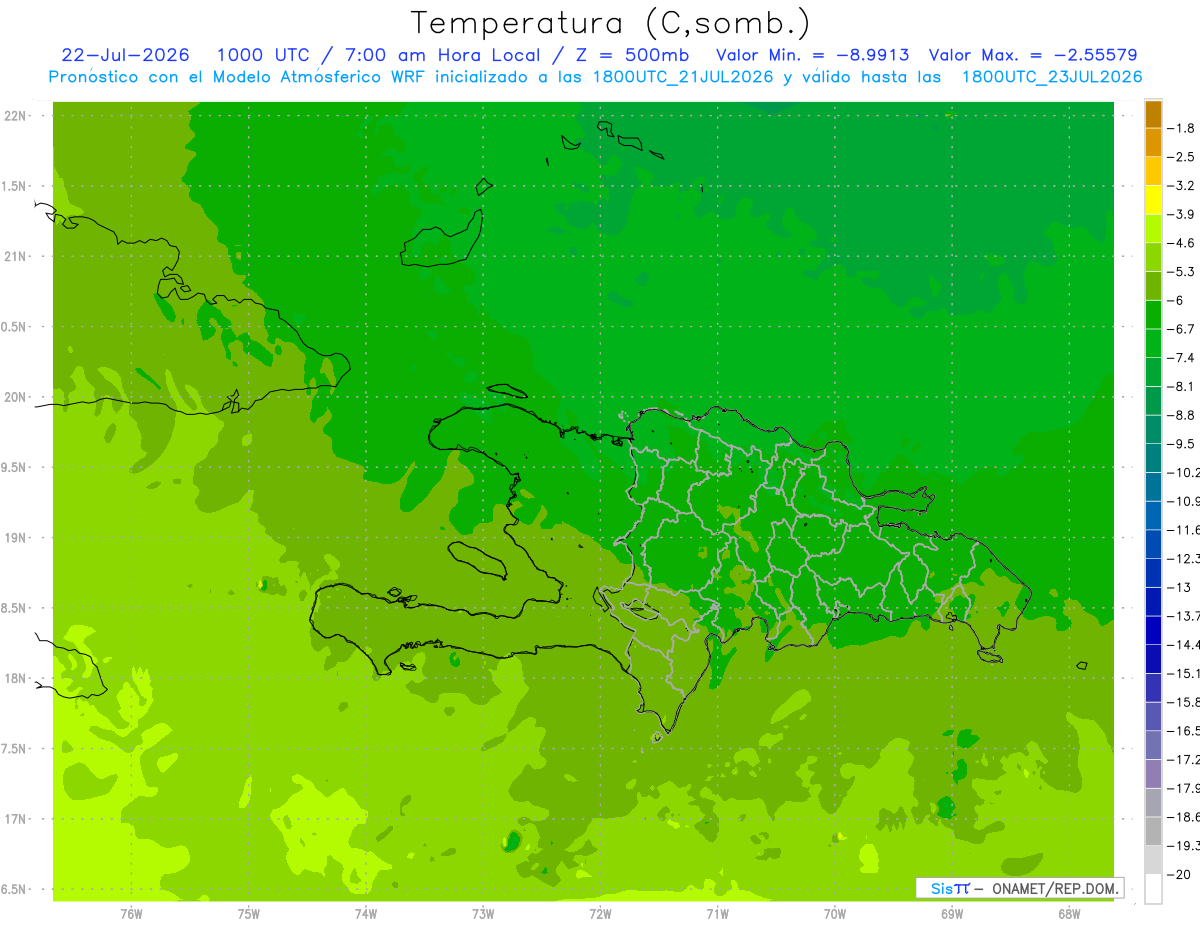Click the "-11.6" value on the color scale
1200x927 pixels.
pyautogui.click(x=1183, y=530)
